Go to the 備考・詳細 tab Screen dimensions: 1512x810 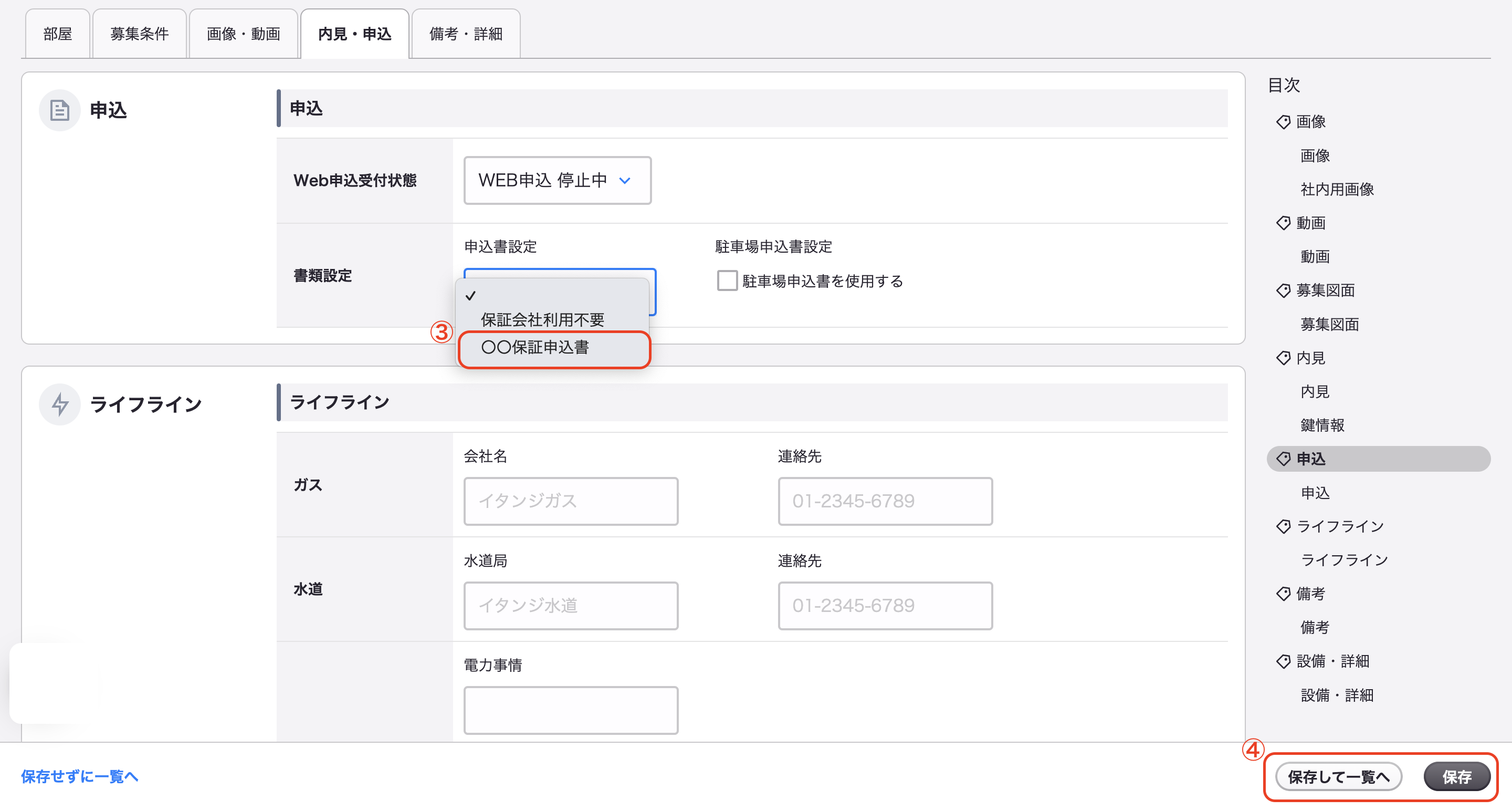(x=466, y=34)
